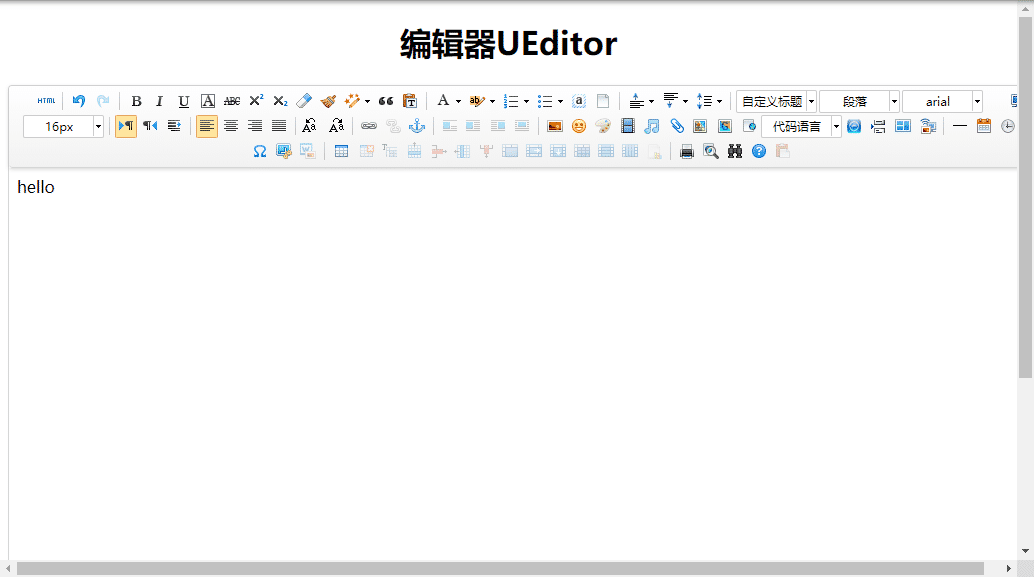Image resolution: width=1034 pixels, height=577 pixels.
Task: Toggle underline formatting
Action: click(x=183, y=101)
